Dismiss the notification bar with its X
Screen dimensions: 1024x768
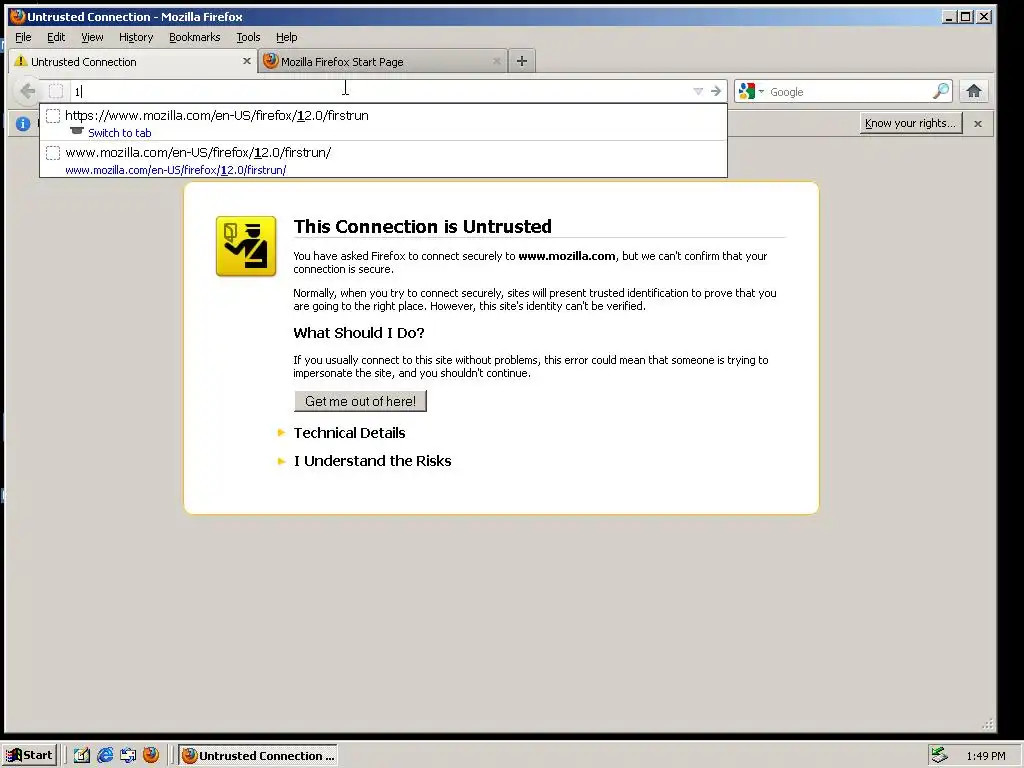click(x=977, y=123)
